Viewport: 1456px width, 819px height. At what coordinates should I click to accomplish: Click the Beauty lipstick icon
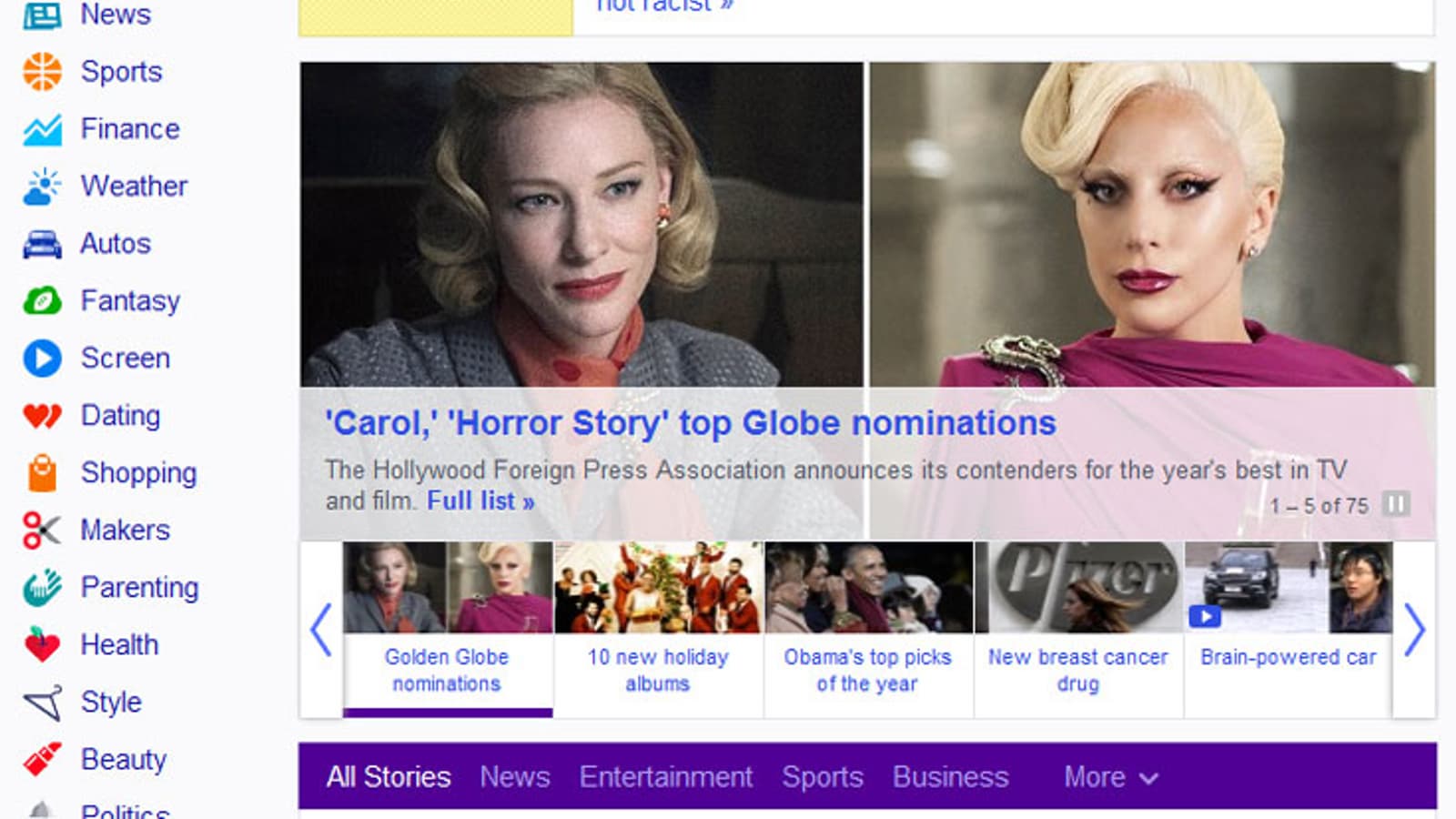click(42, 759)
